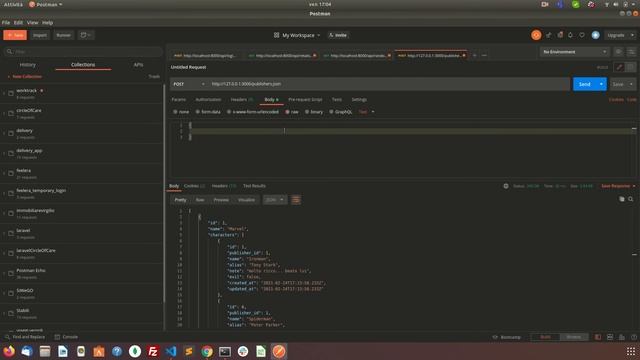Open the user avatar menu
This screenshot has width=640, height=360.
coord(596,35)
